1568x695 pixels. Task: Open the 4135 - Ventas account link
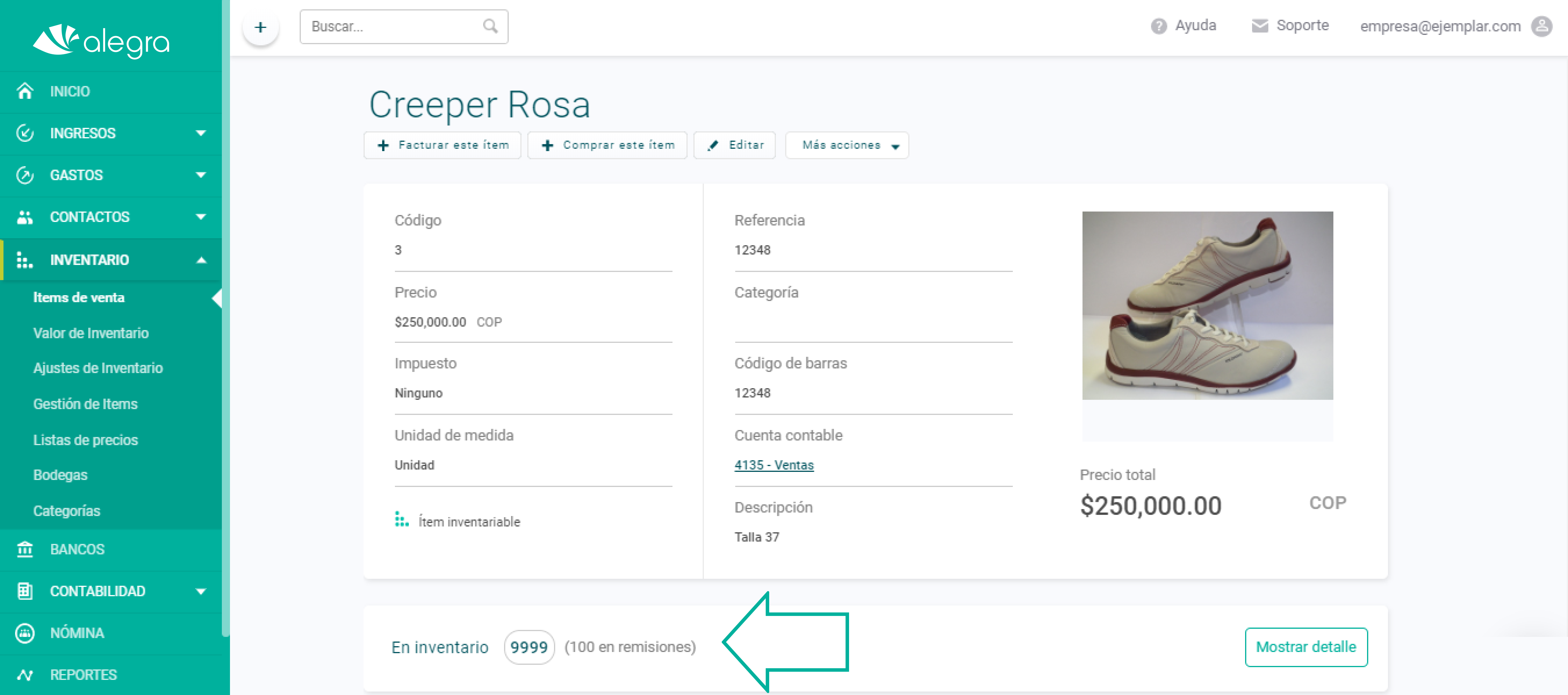pyautogui.click(x=774, y=465)
